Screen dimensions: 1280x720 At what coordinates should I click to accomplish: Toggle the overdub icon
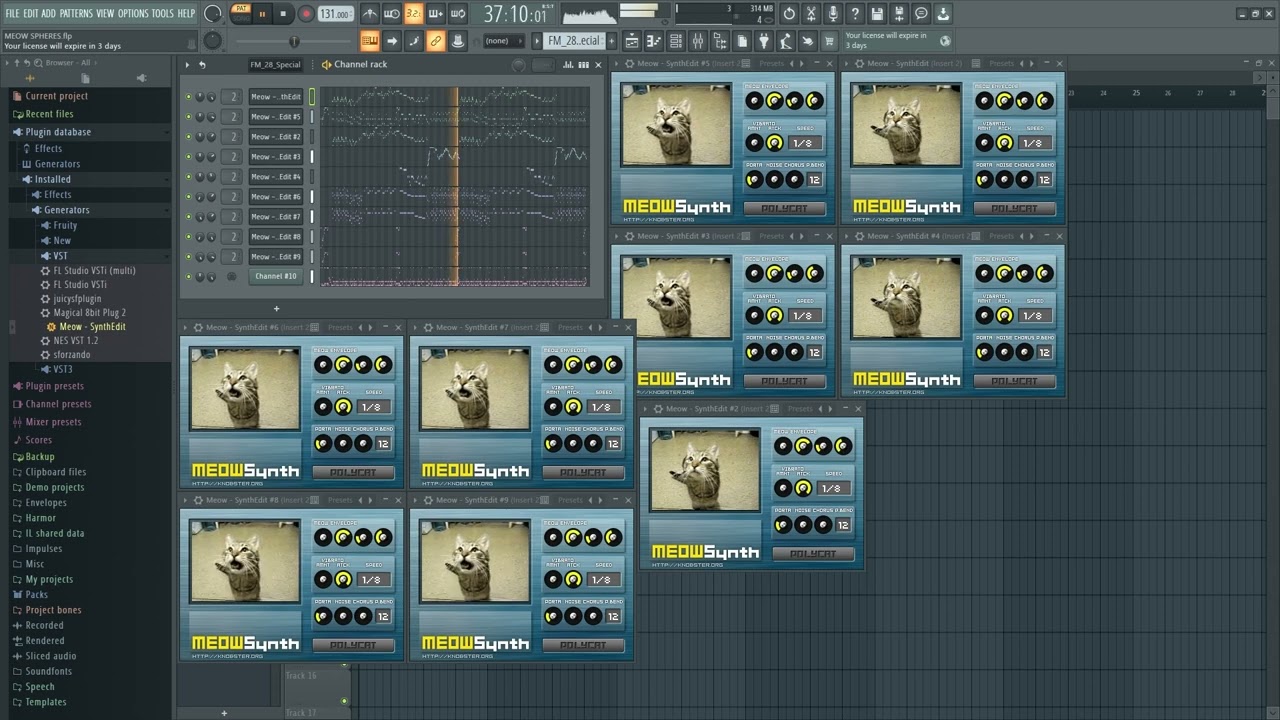[x=436, y=14]
